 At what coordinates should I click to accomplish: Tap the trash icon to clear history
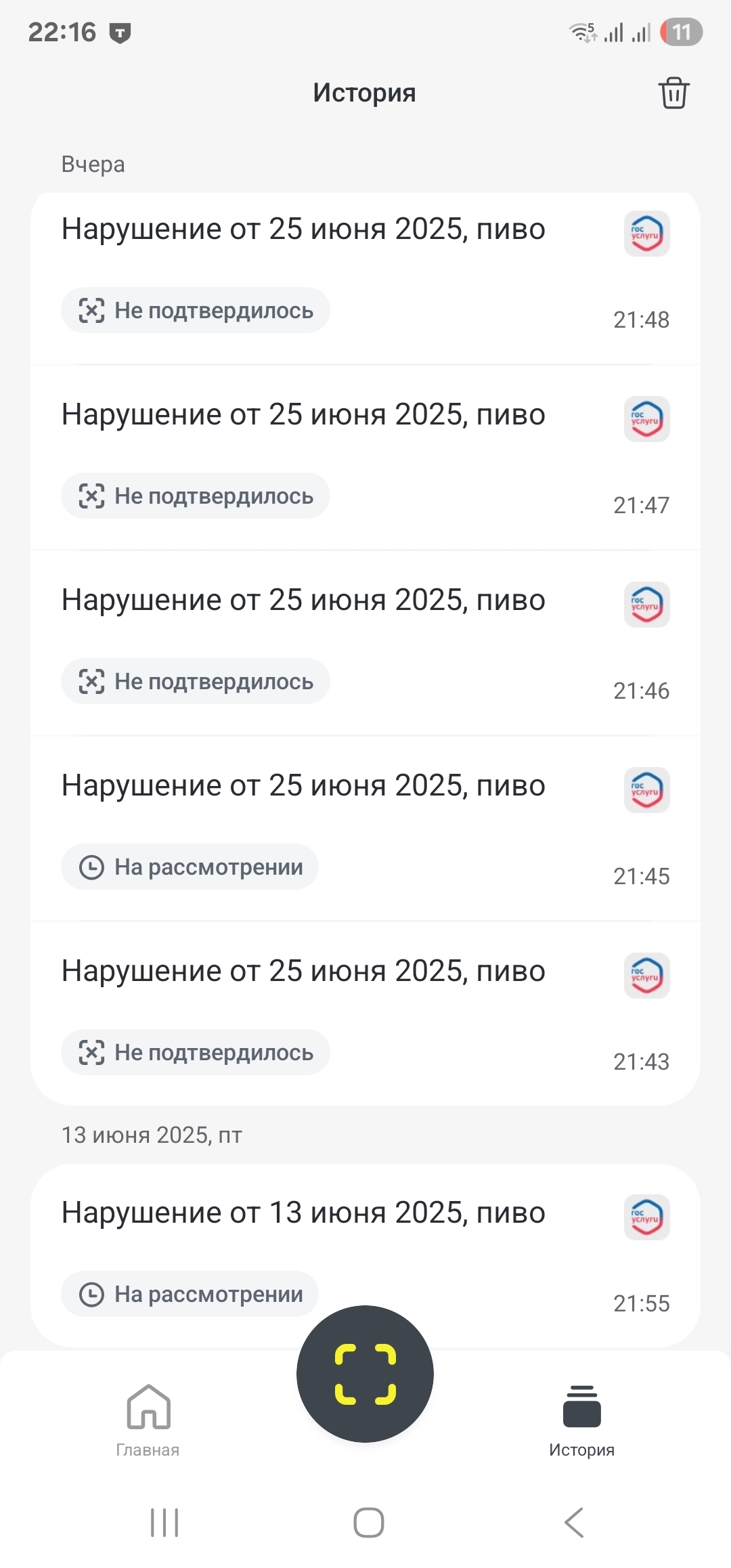coord(673,93)
